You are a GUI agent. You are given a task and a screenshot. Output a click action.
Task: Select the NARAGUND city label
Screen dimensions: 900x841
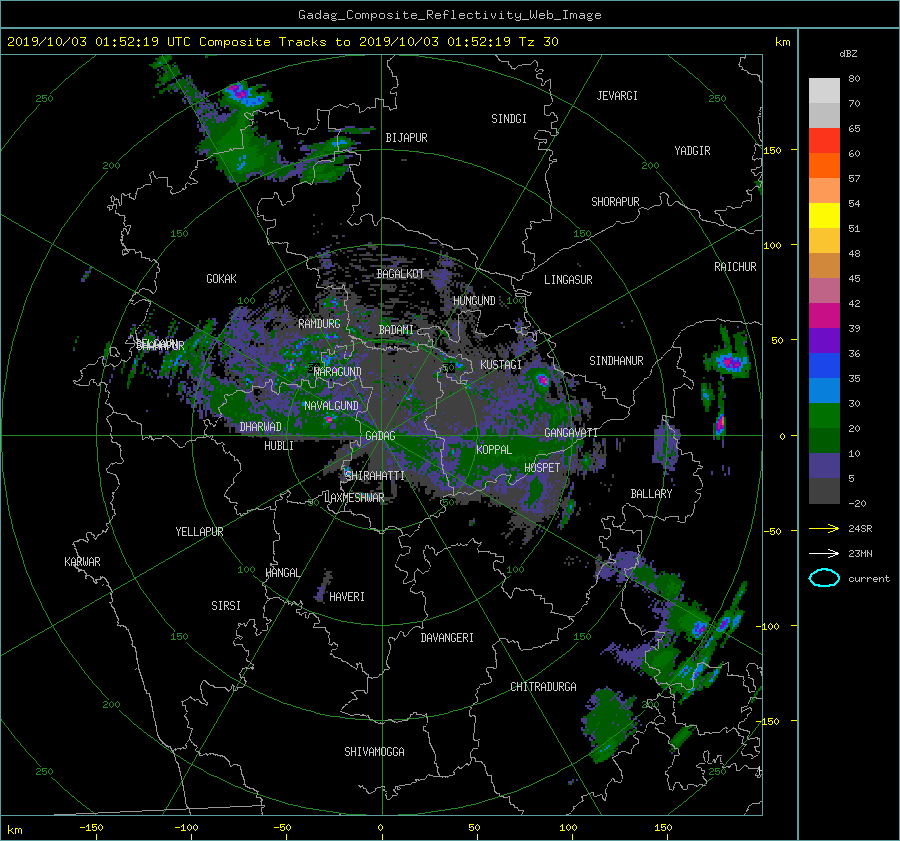[x=338, y=372]
